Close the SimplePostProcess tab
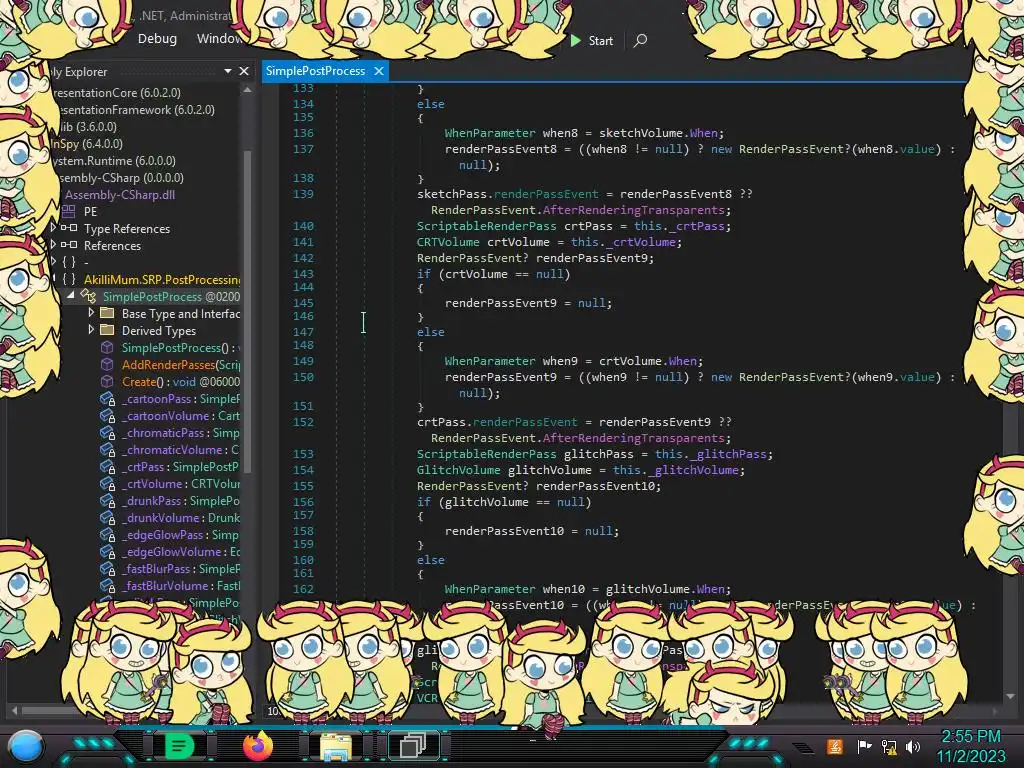The image size is (1024, 768). tap(379, 71)
